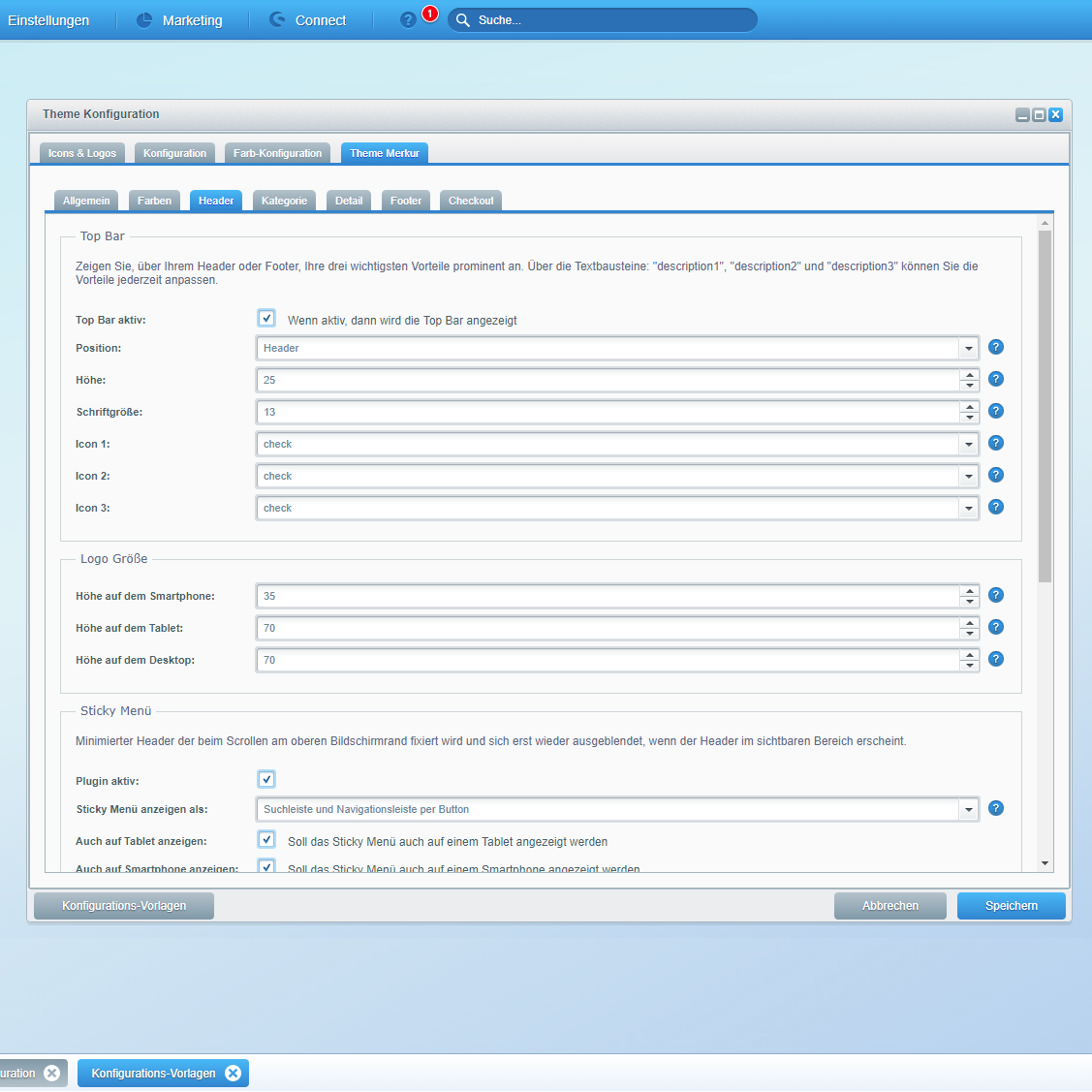This screenshot has width=1092, height=1092.
Task: Click the help icon beside Schriftgröße
Action: point(995,411)
